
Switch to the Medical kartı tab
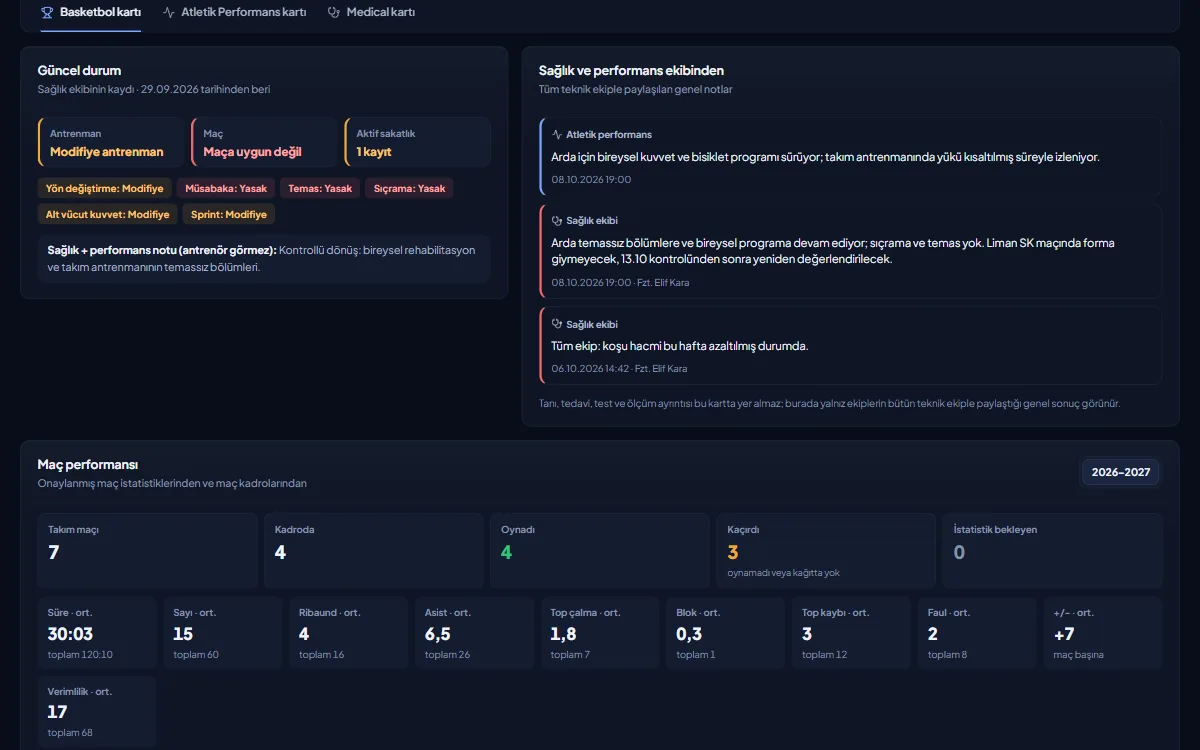371,13
